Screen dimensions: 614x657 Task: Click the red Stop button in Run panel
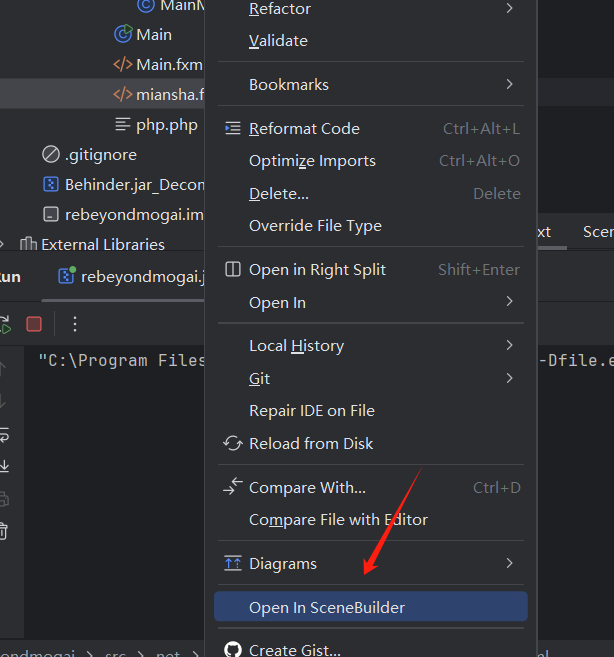coord(34,324)
